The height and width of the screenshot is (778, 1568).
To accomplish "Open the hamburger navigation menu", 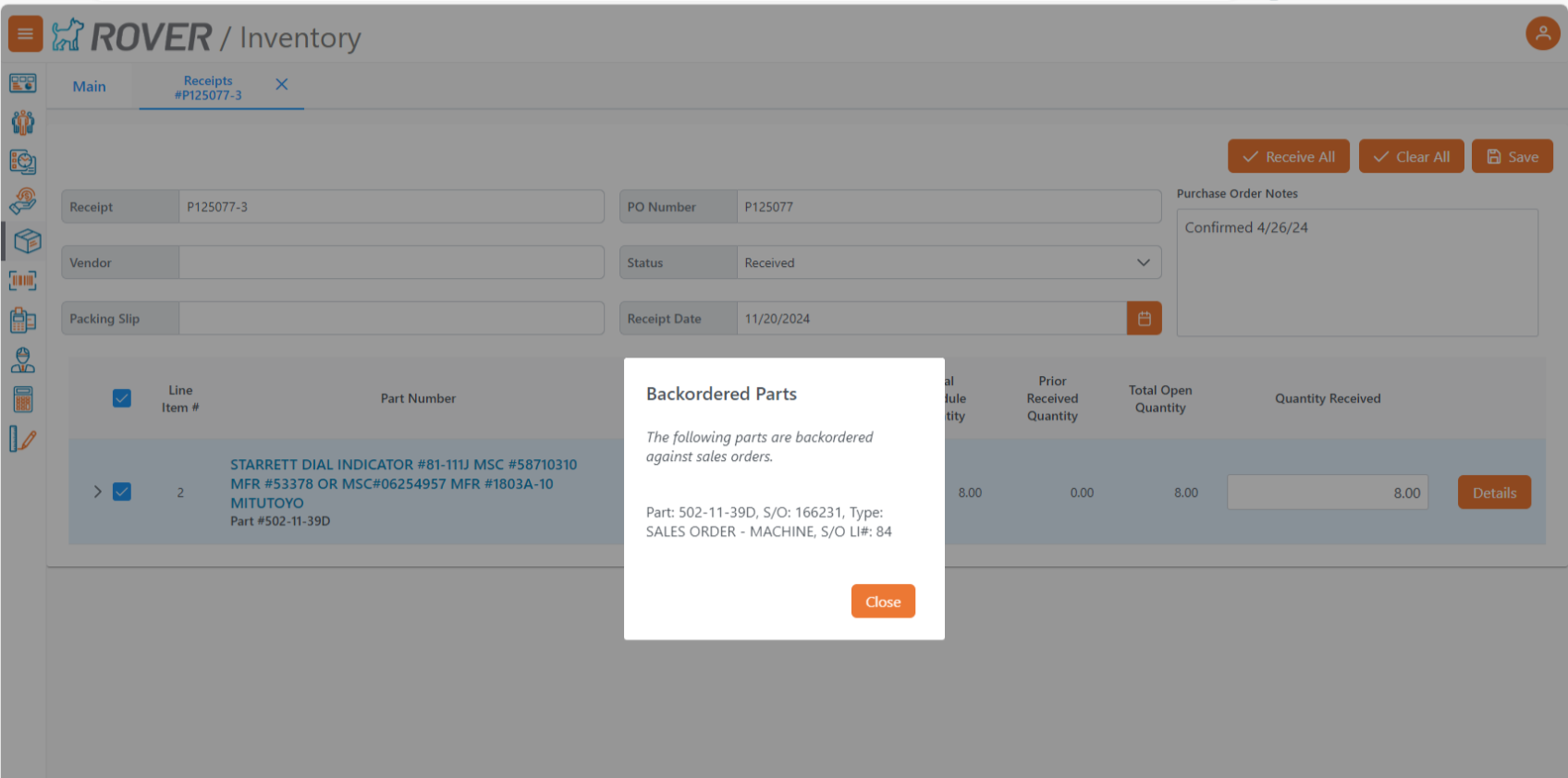I will point(25,34).
